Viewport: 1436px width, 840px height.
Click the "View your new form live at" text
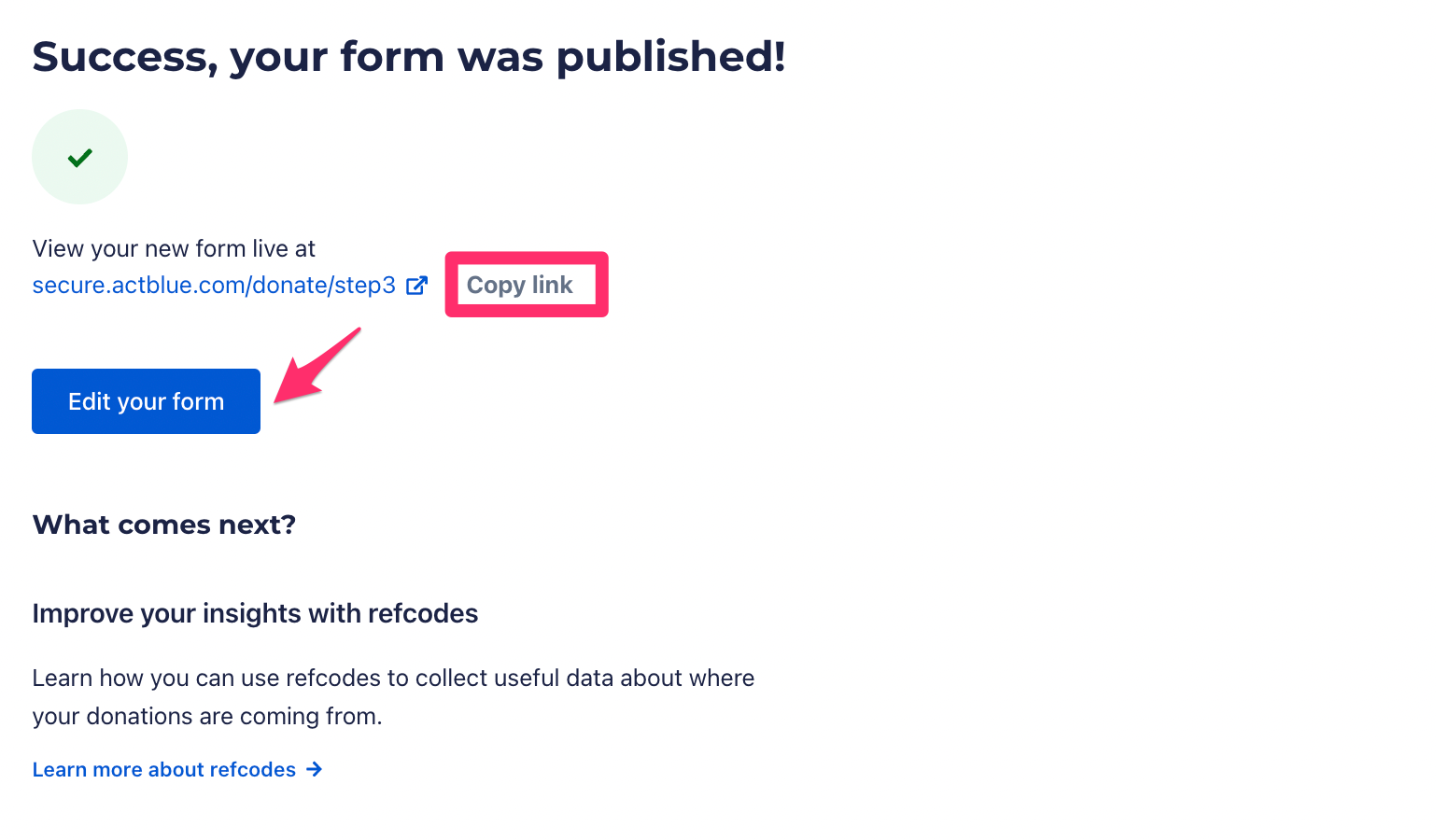[x=174, y=248]
